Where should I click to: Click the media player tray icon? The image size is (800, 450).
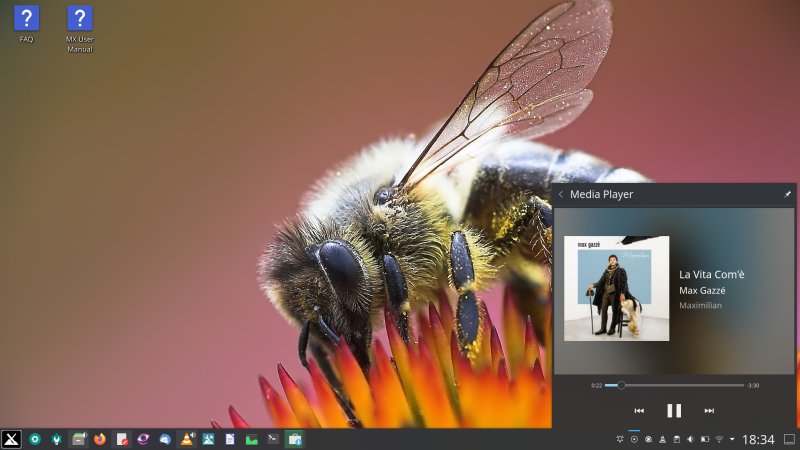click(x=634, y=439)
